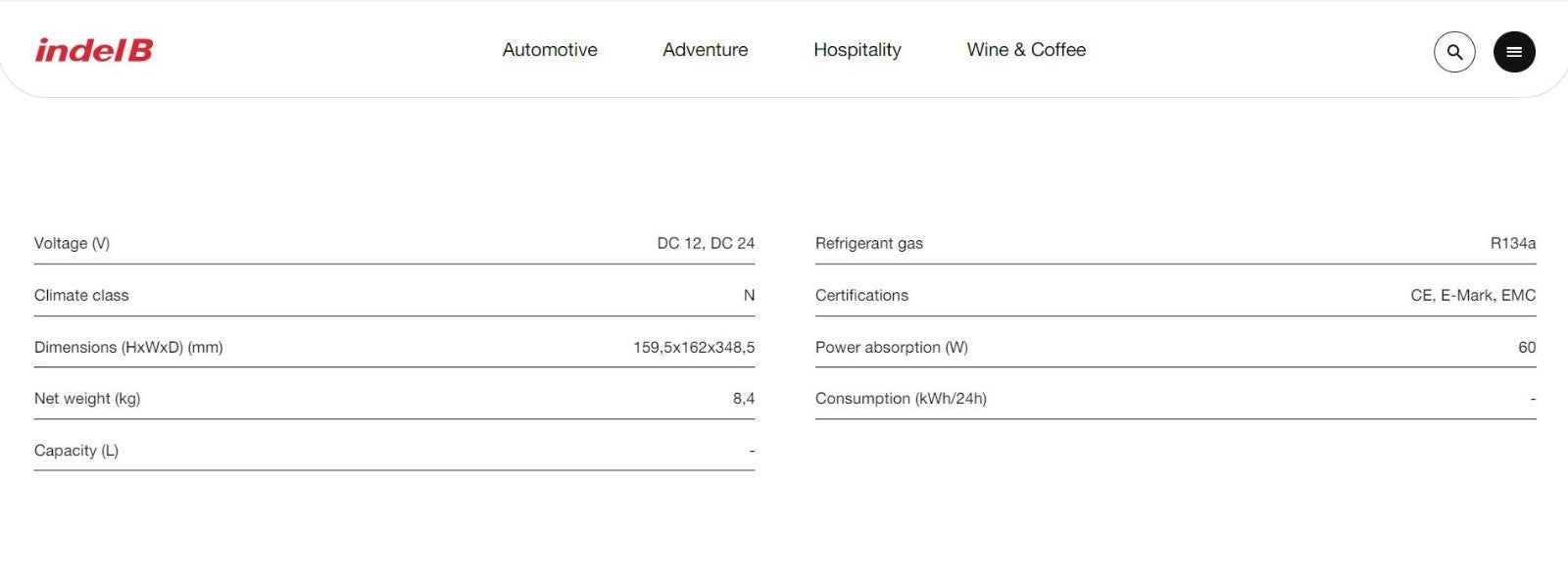Click the Voltage (V) spec label

click(x=72, y=243)
